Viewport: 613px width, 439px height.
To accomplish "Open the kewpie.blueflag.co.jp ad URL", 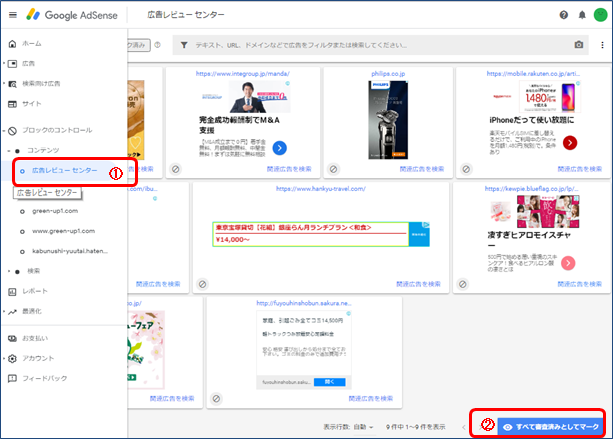I will [532, 188].
